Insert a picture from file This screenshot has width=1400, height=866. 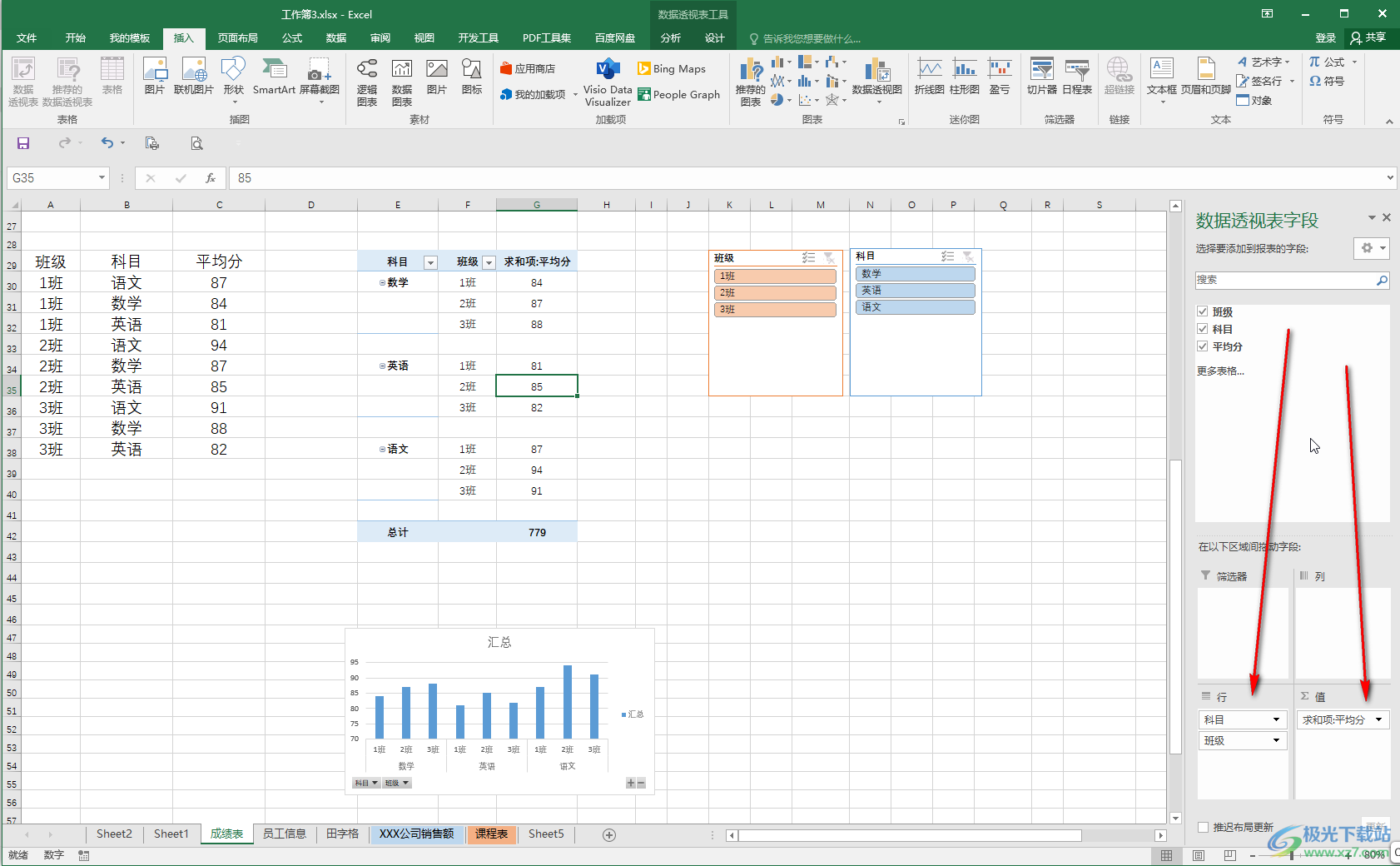point(155,77)
